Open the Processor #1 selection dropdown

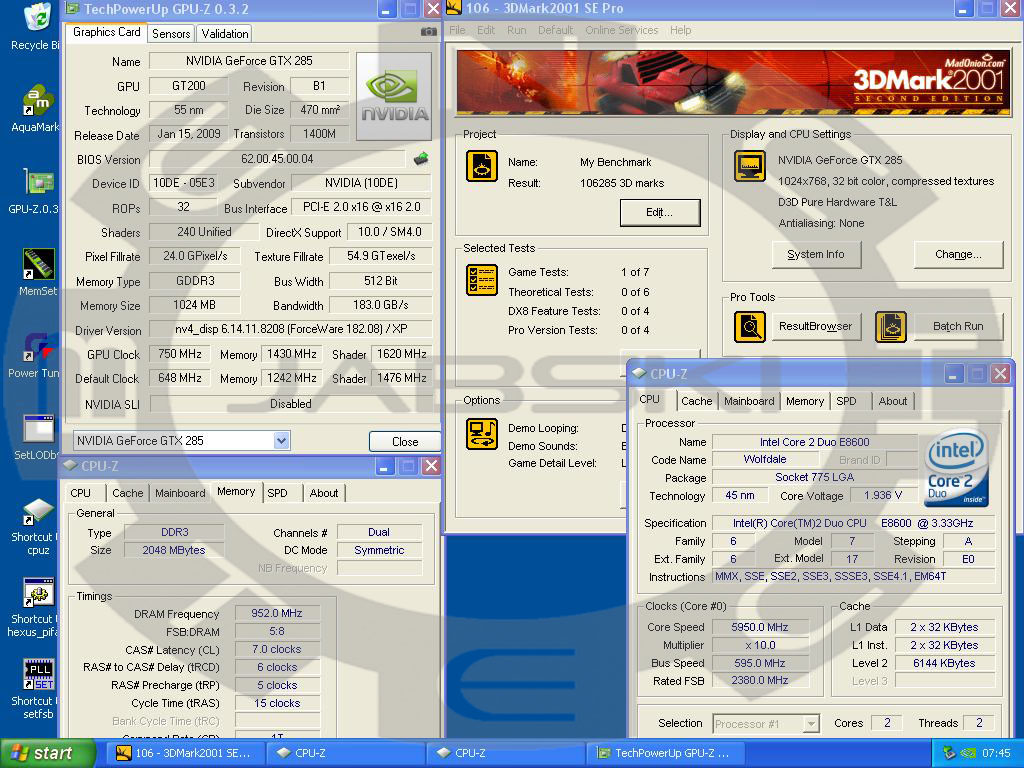810,724
